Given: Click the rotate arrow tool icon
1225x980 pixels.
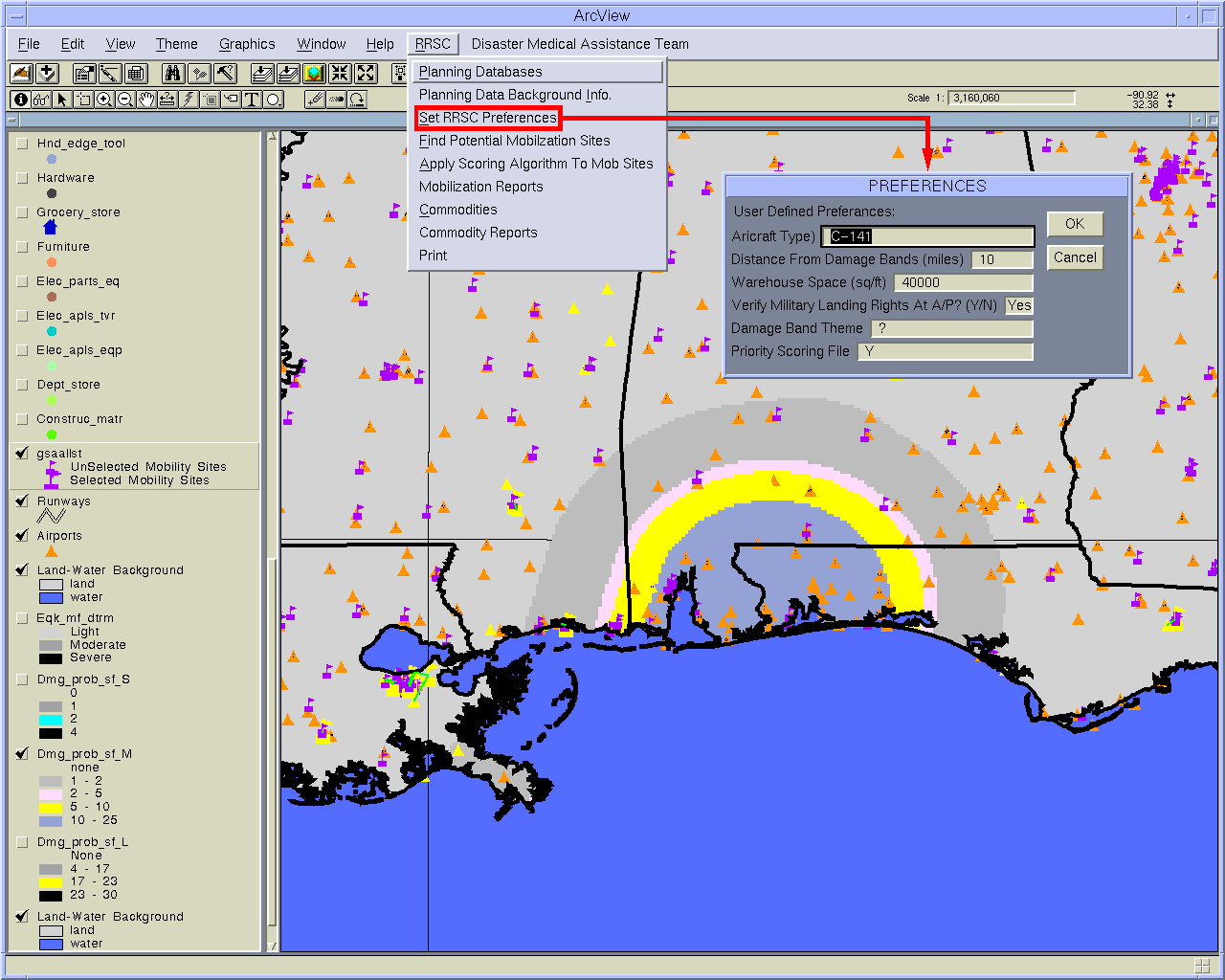Looking at the screenshot, I should click(x=358, y=100).
